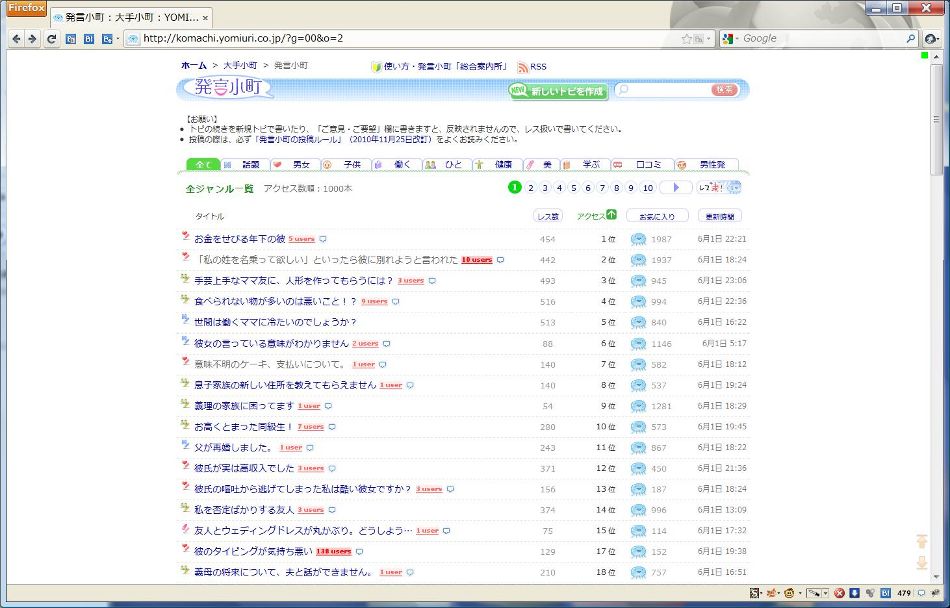Go to page 5 of results
Screen dimensions: 950x608
(573, 188)
